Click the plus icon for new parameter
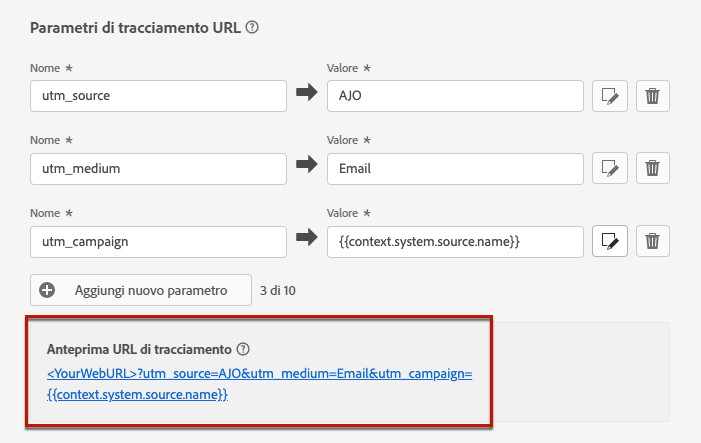Image resolution: width=701 pixels, height=443 pixels. (47, 290)
